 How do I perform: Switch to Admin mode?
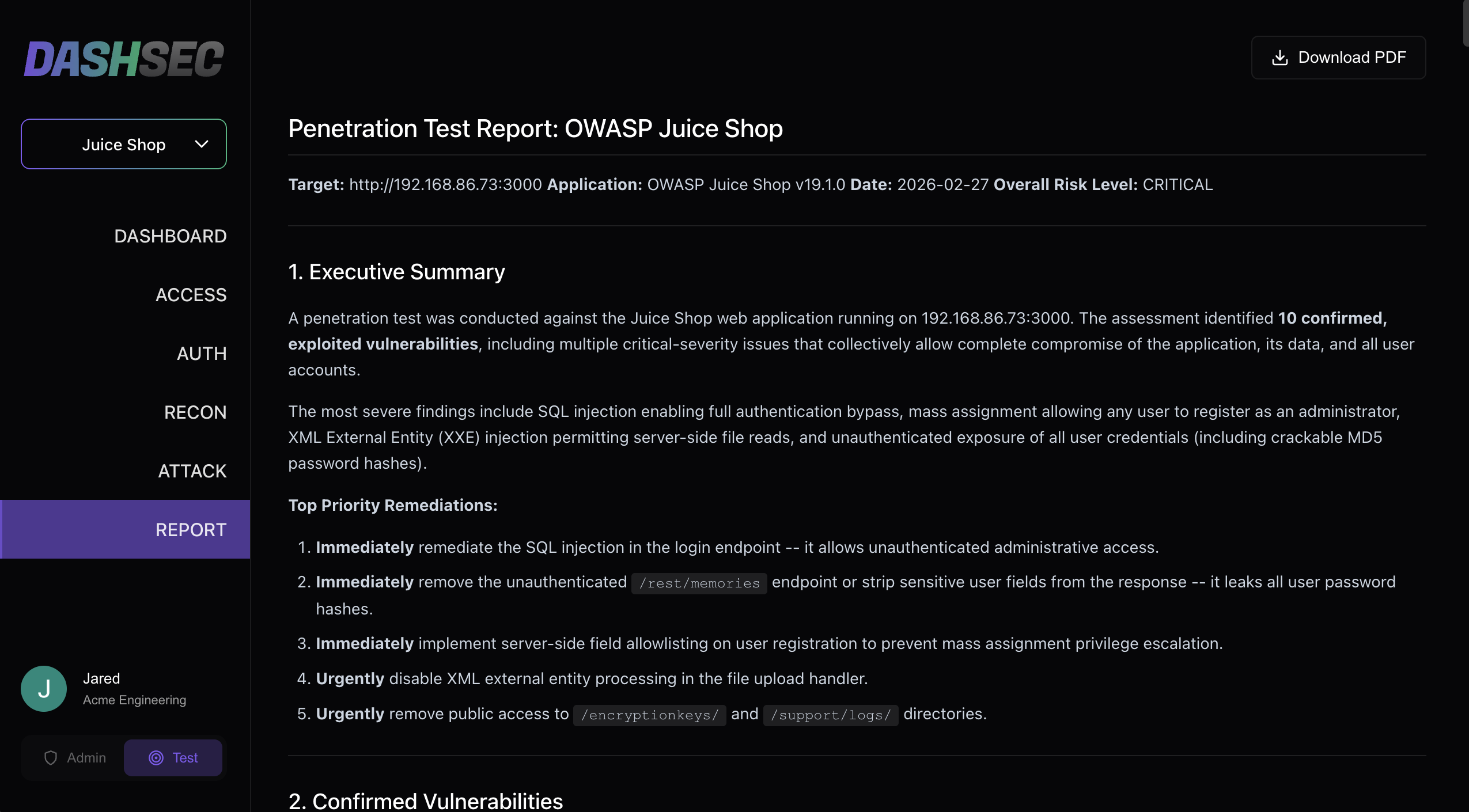coord(75,758)
